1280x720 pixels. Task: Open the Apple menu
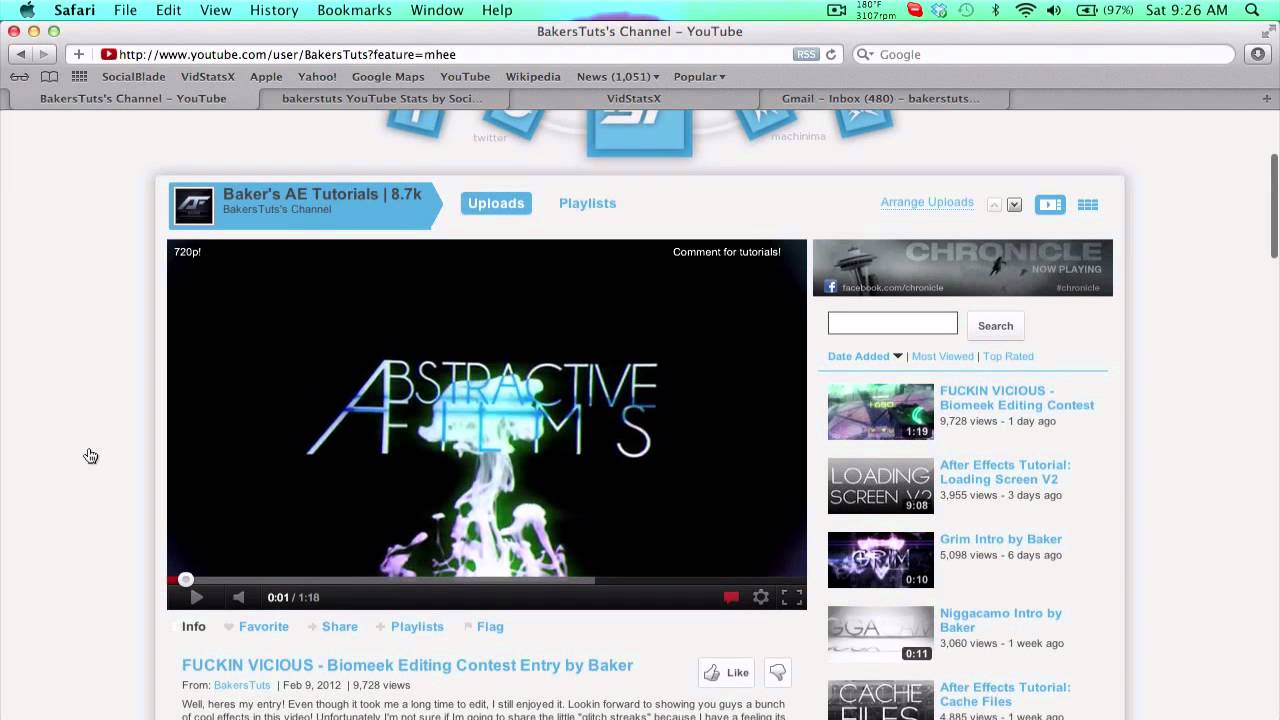(x=27, y=10)
